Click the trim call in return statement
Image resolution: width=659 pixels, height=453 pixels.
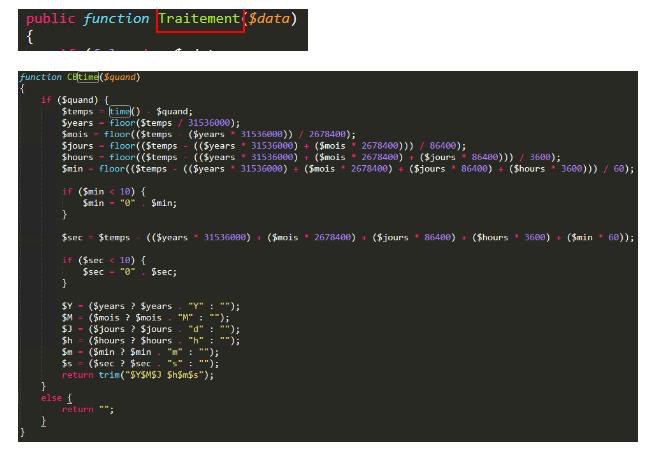click(x=109, y=375)
